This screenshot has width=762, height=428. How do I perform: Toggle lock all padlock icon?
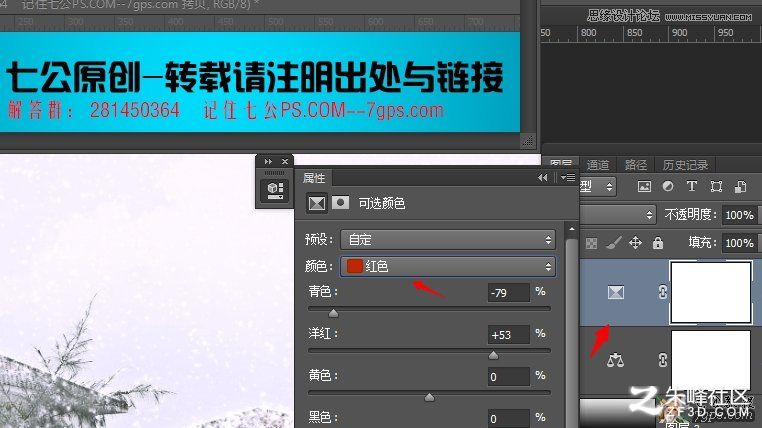[x=658, y=242]
